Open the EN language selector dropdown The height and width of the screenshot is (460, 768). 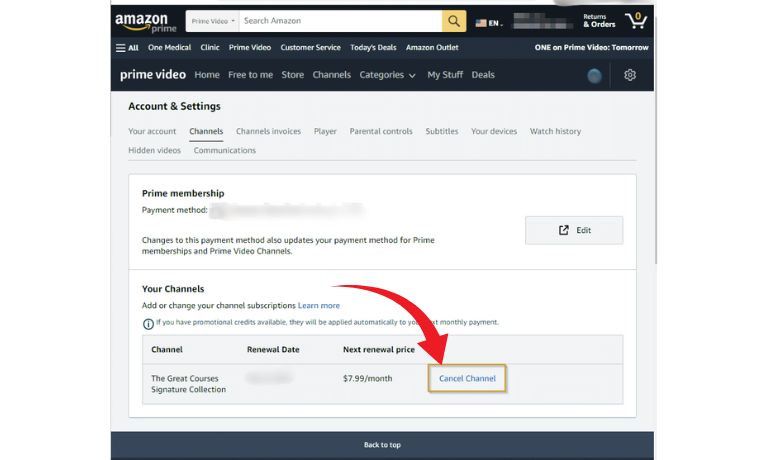click(488, 22)
